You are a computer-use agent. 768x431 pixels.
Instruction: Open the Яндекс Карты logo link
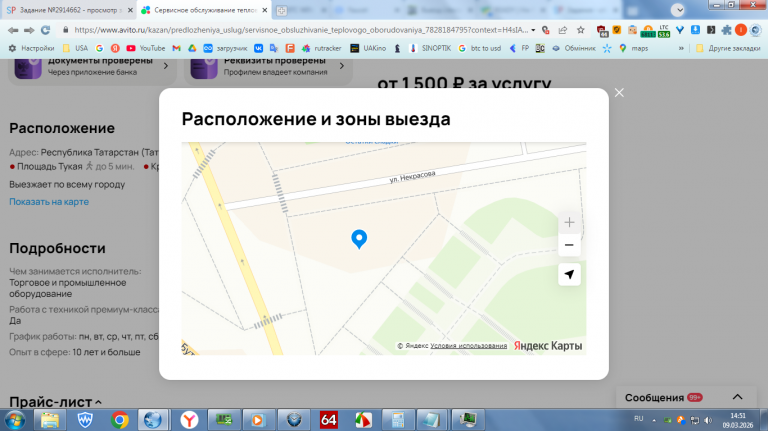coord(548,346)
